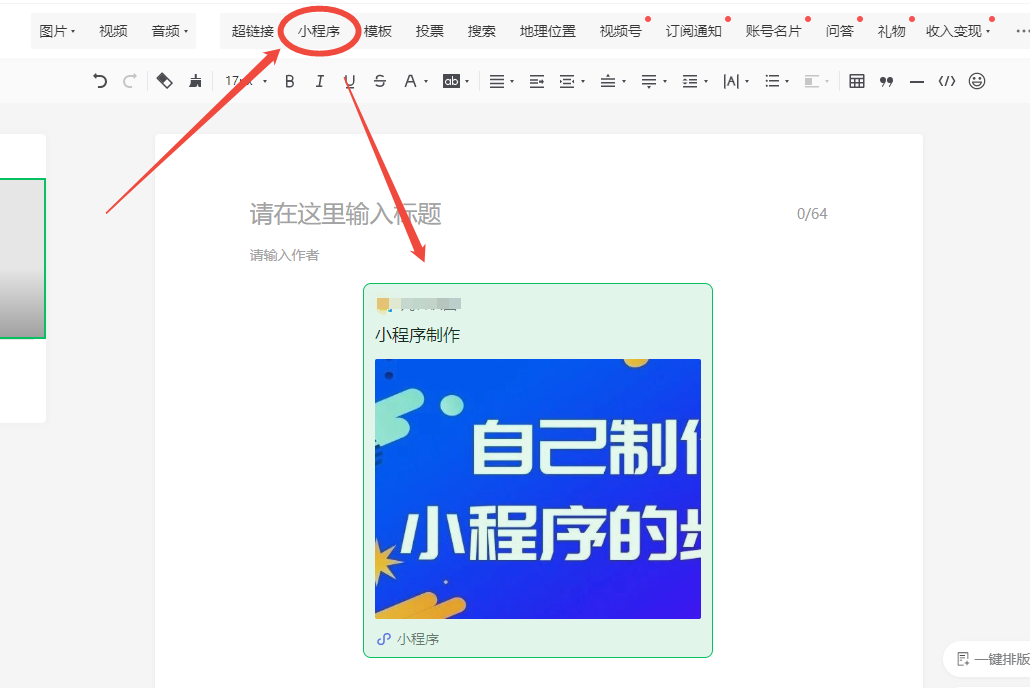Image resolution: width=1030 pixels, height=688 pixels.
Task: Click the 问答 option
Action: [x=840, y=31]
